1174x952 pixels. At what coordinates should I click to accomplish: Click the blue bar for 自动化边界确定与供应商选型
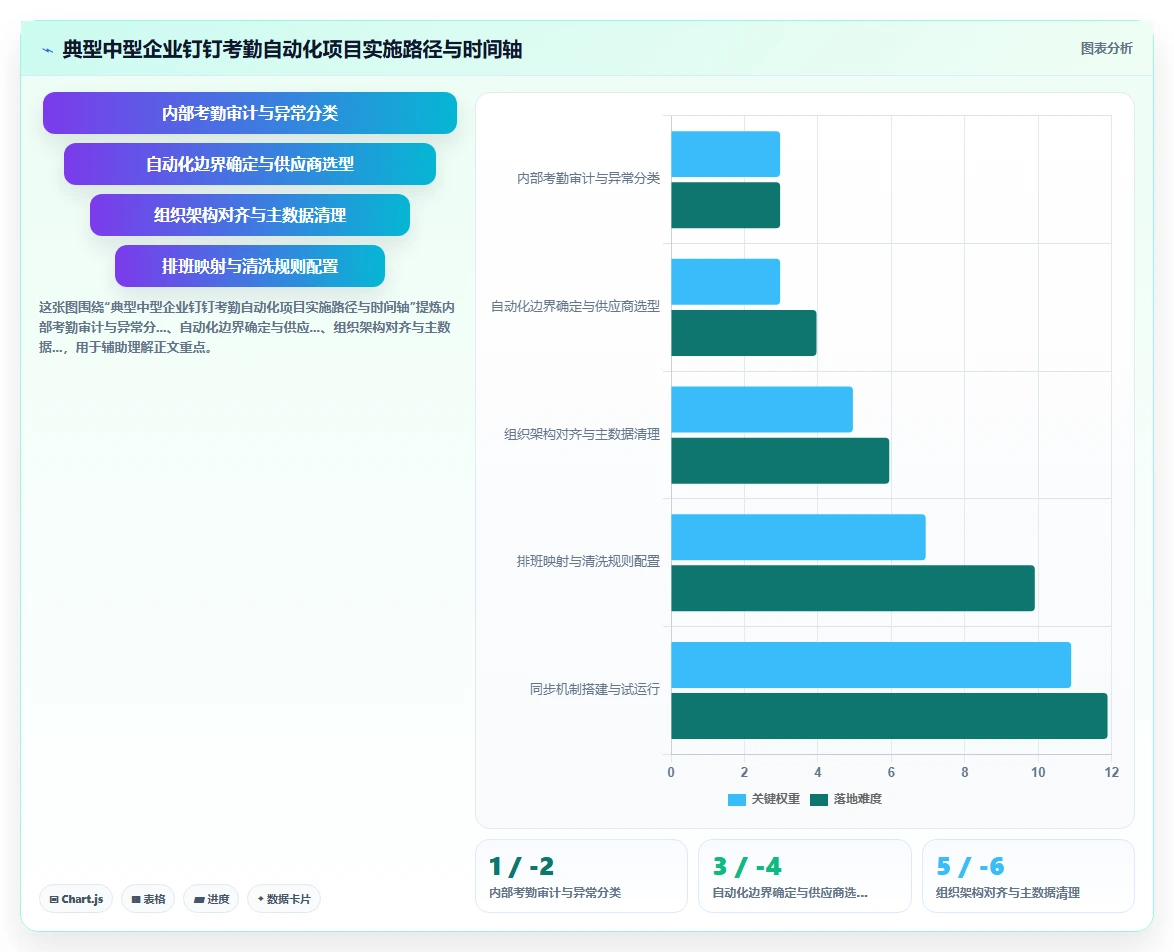[x=726, y=282]
